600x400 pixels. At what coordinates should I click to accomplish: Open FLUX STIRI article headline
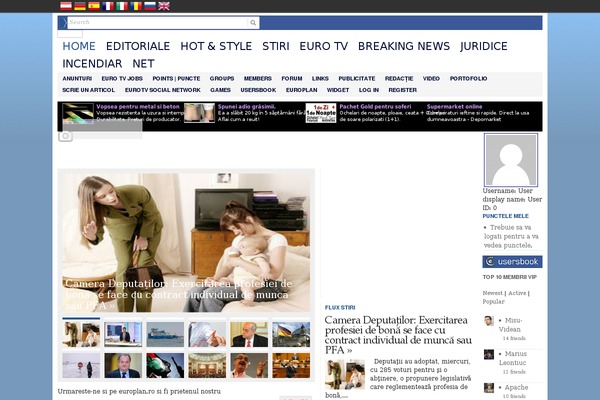click(398, 335)
